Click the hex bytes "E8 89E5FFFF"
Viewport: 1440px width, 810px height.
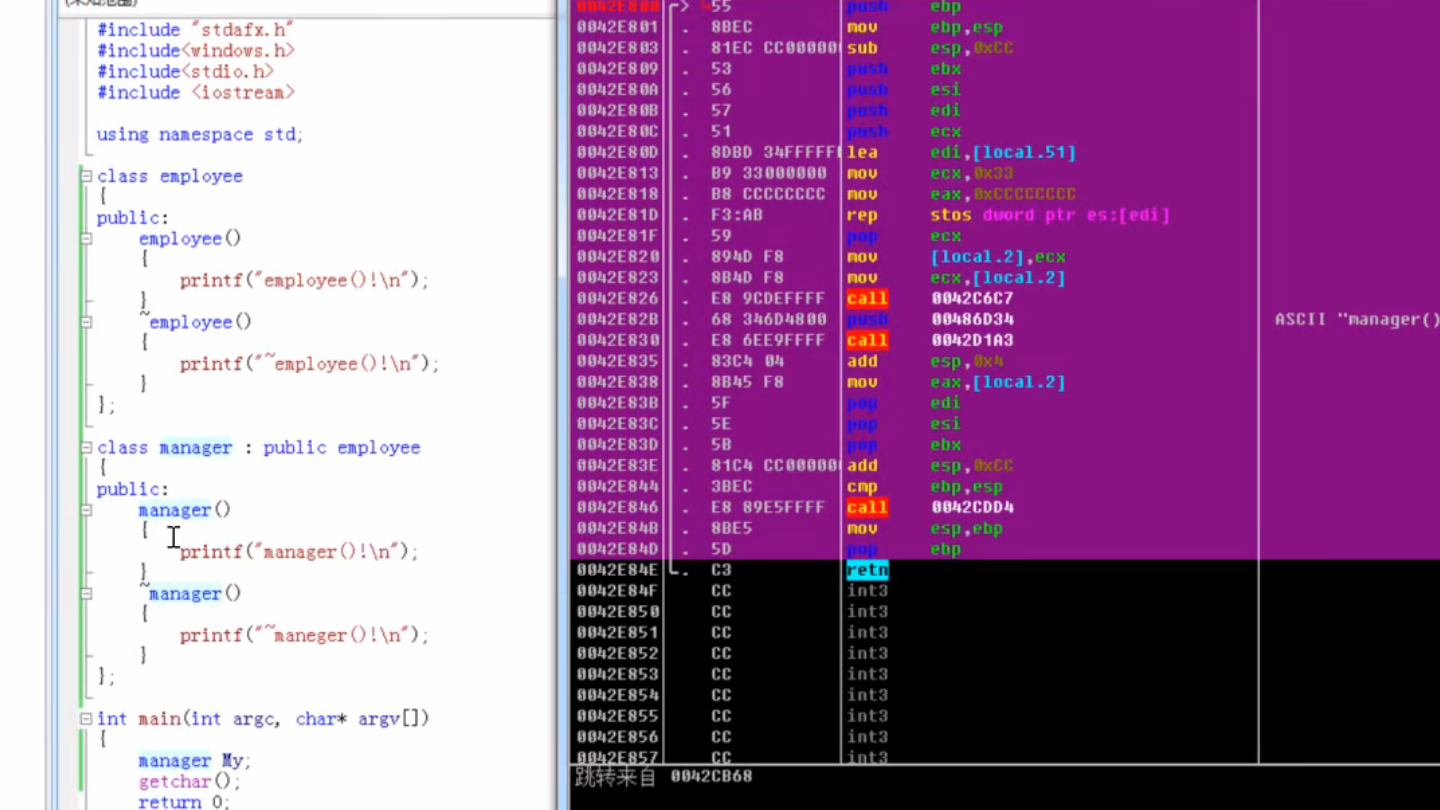(768, 508)
